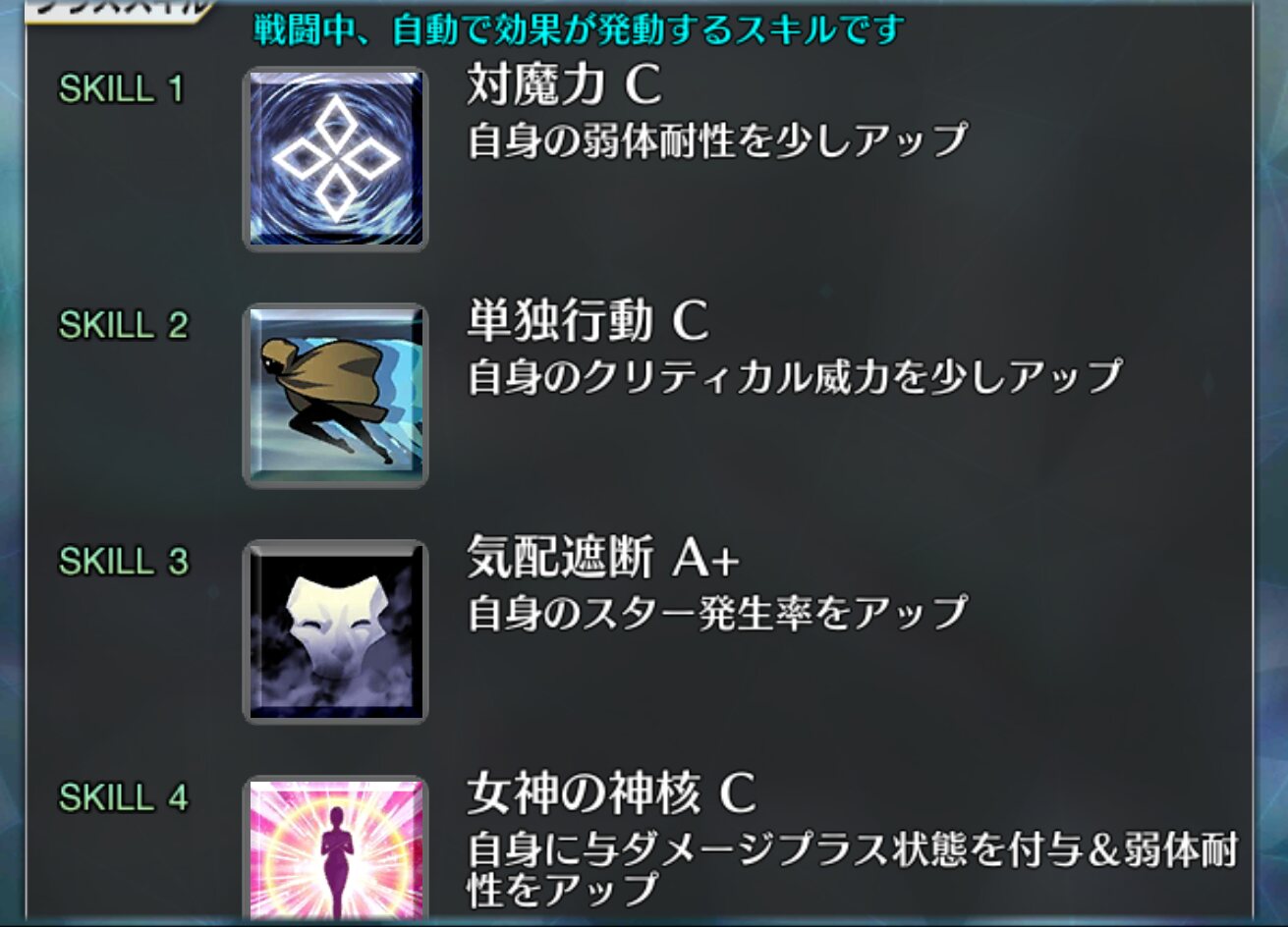Open the 対魔力 skill title

coord(564,86)
